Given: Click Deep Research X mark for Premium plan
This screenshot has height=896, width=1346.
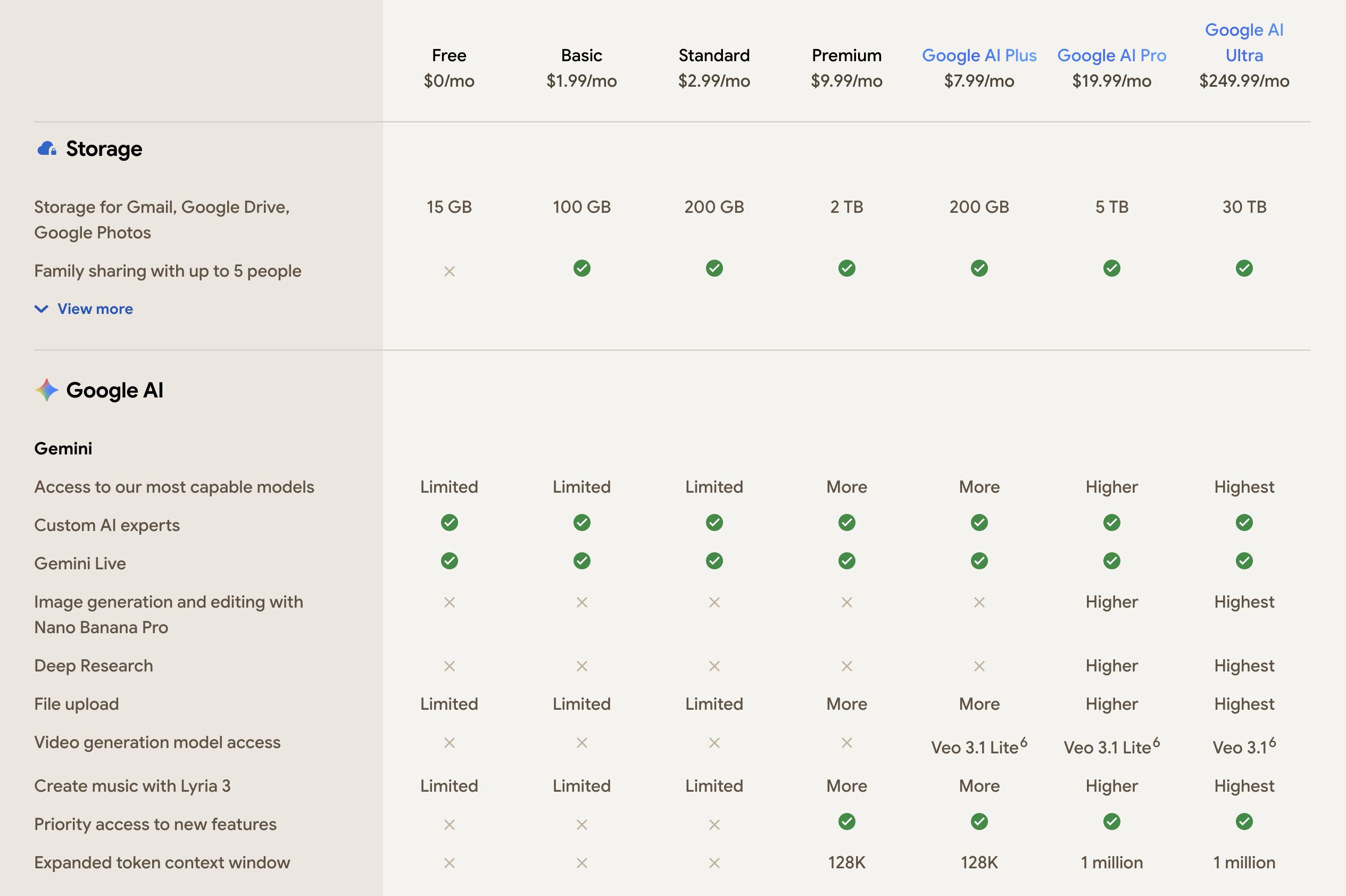Looking at the screenshot, I should point(846,666).
